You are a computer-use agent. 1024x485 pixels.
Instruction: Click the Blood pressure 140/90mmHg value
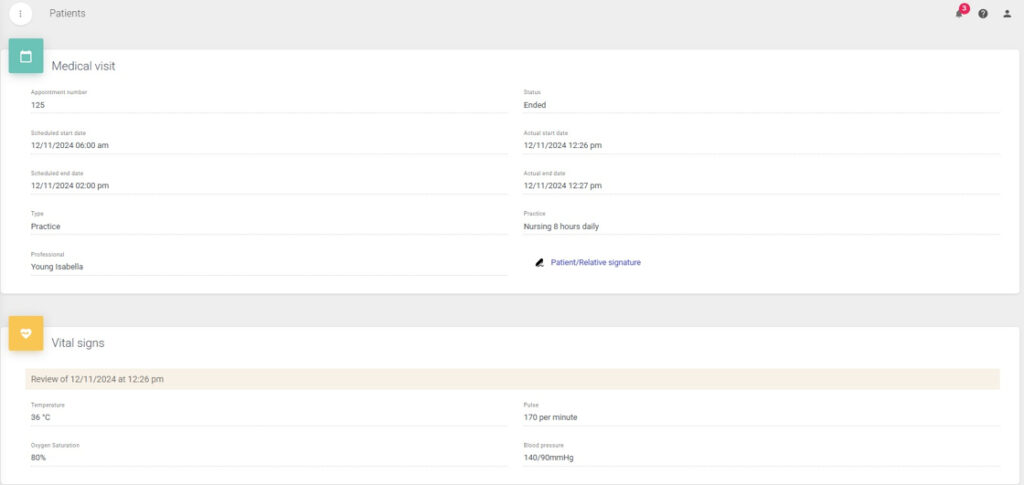[548, 457]
